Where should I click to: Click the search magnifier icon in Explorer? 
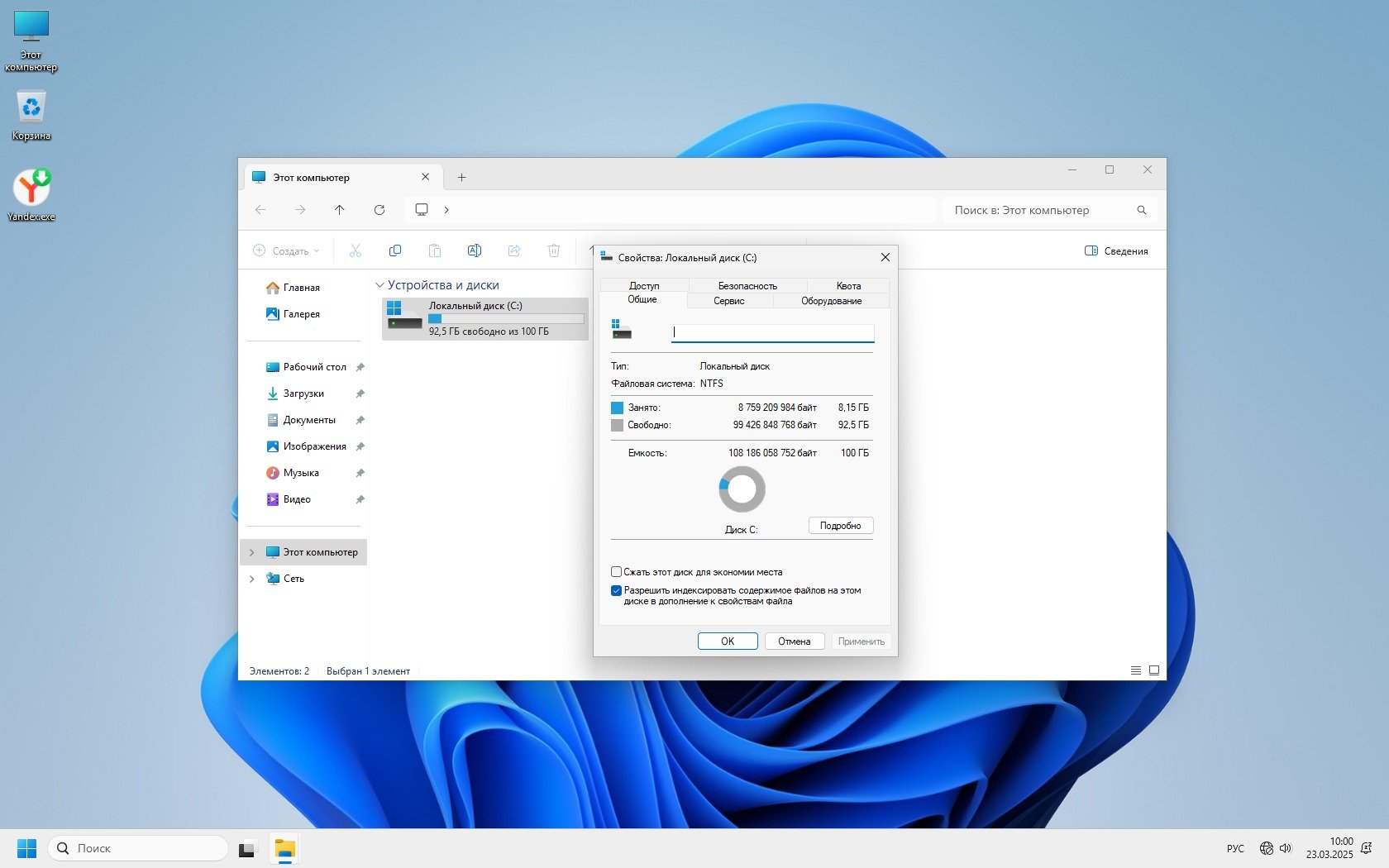tap(1142, 210)
